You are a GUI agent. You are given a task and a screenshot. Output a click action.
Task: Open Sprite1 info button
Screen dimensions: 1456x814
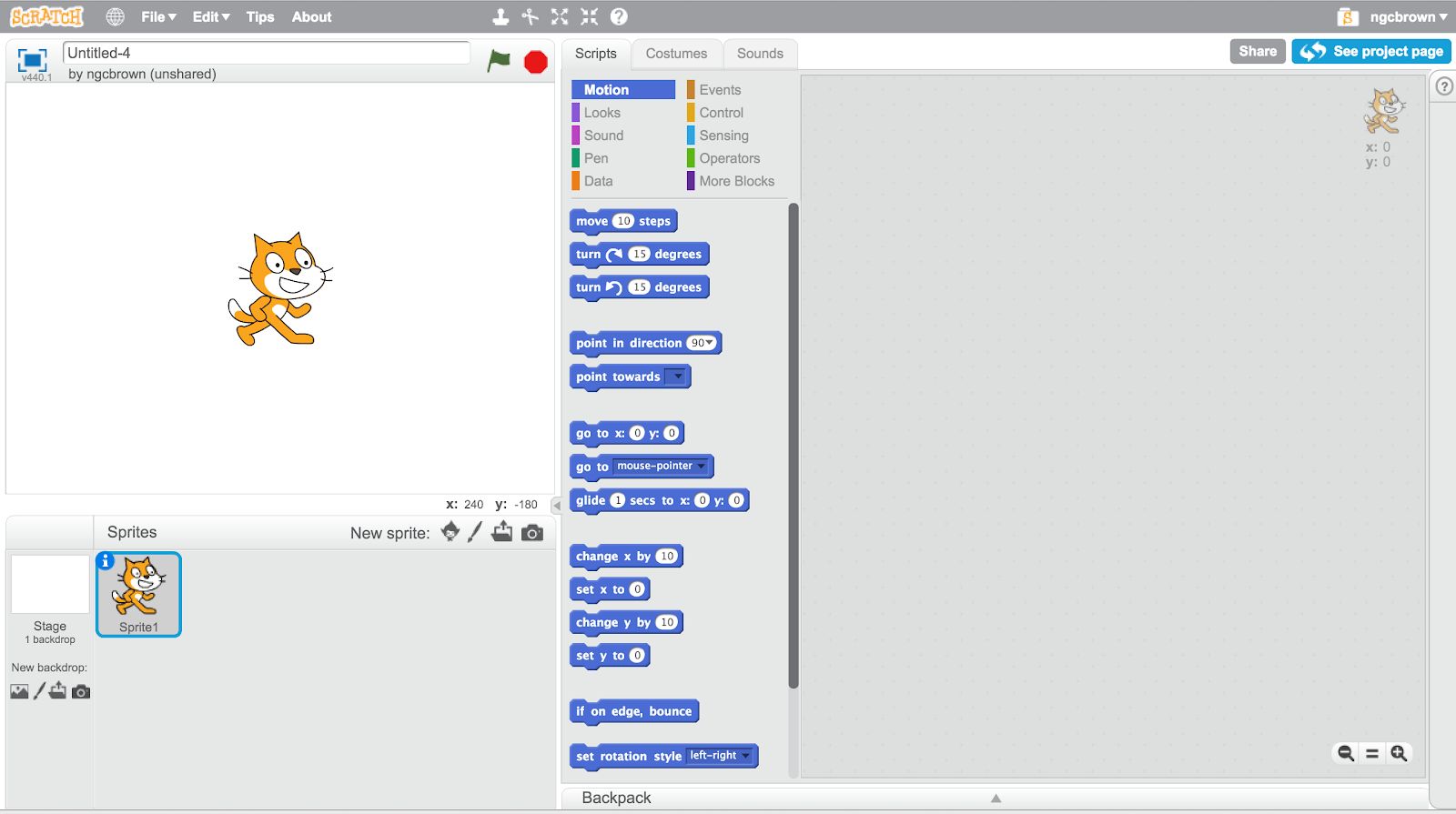[106, 561]
